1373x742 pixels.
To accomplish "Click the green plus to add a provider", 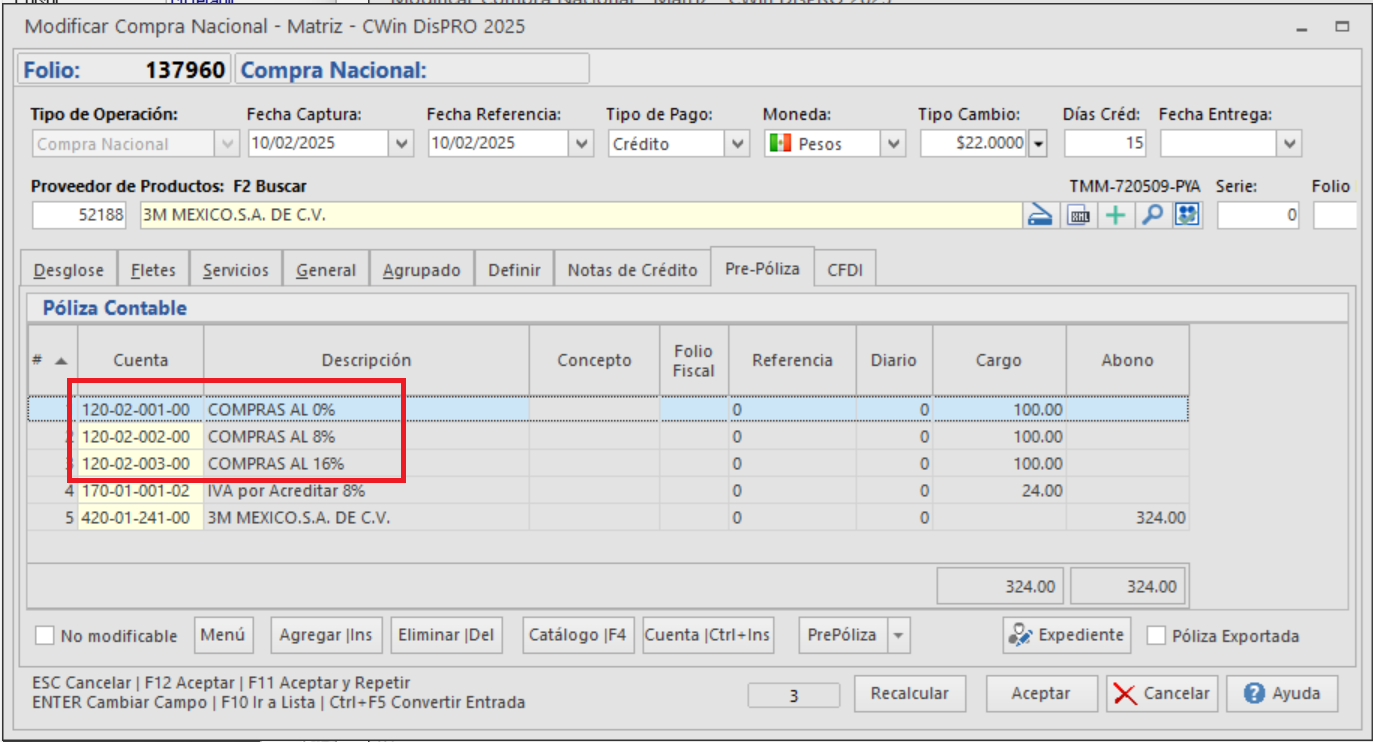I will pyautogui.click(x=1114, y=213).
